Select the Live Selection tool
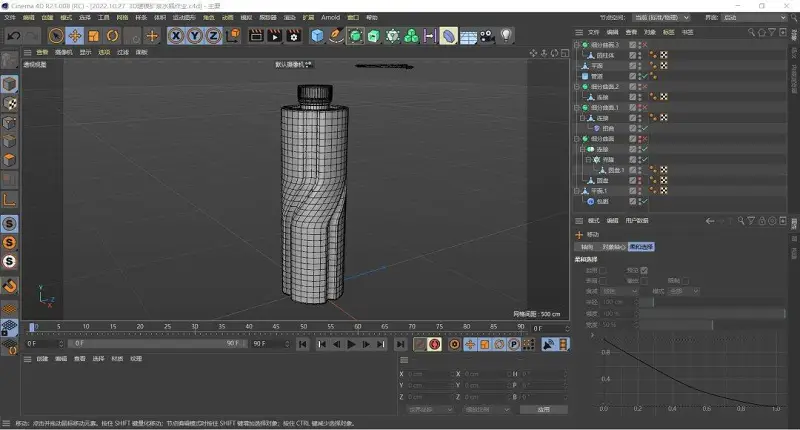 tap(56, 36)
